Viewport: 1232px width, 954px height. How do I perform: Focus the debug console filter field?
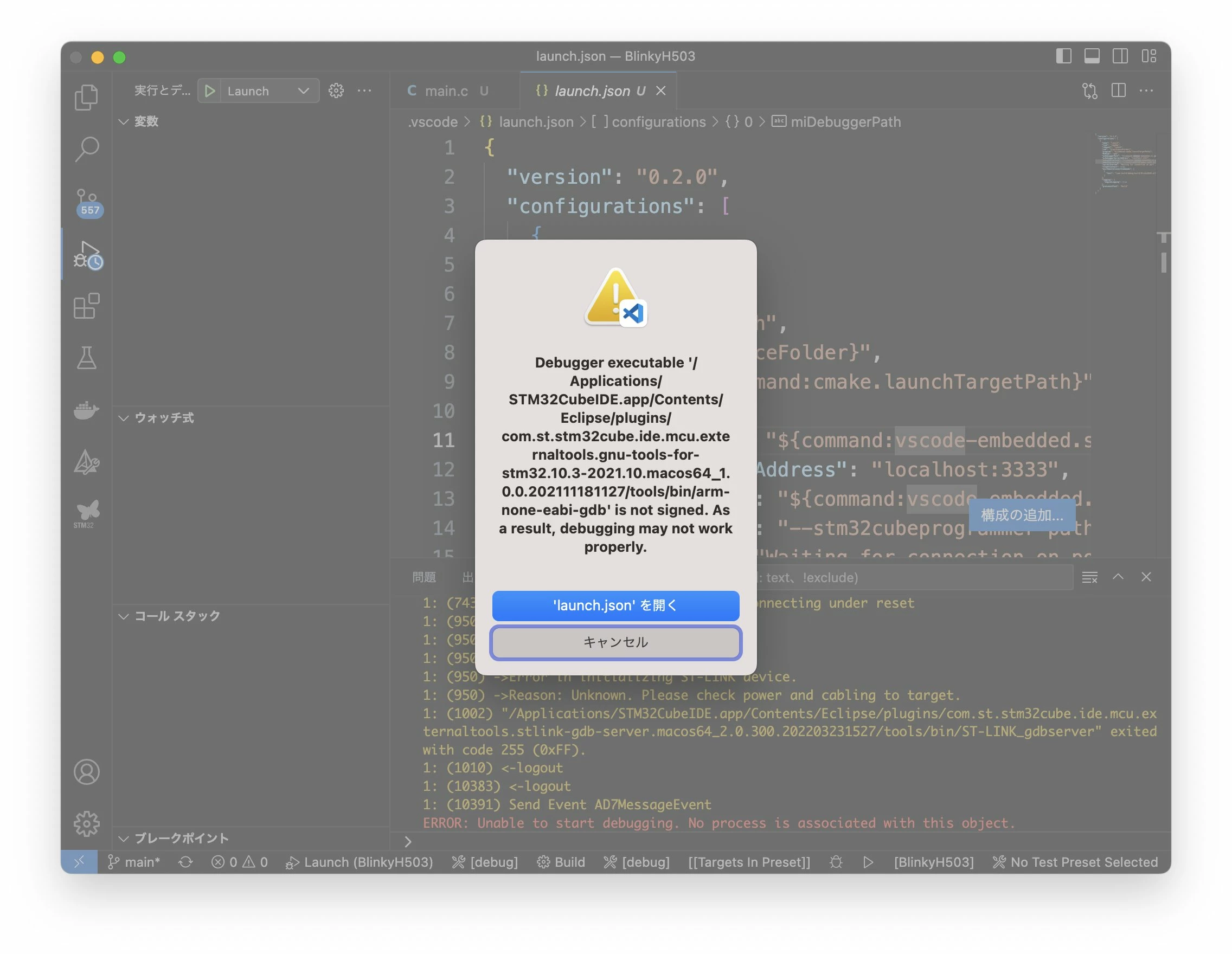[x=914, y=577]
